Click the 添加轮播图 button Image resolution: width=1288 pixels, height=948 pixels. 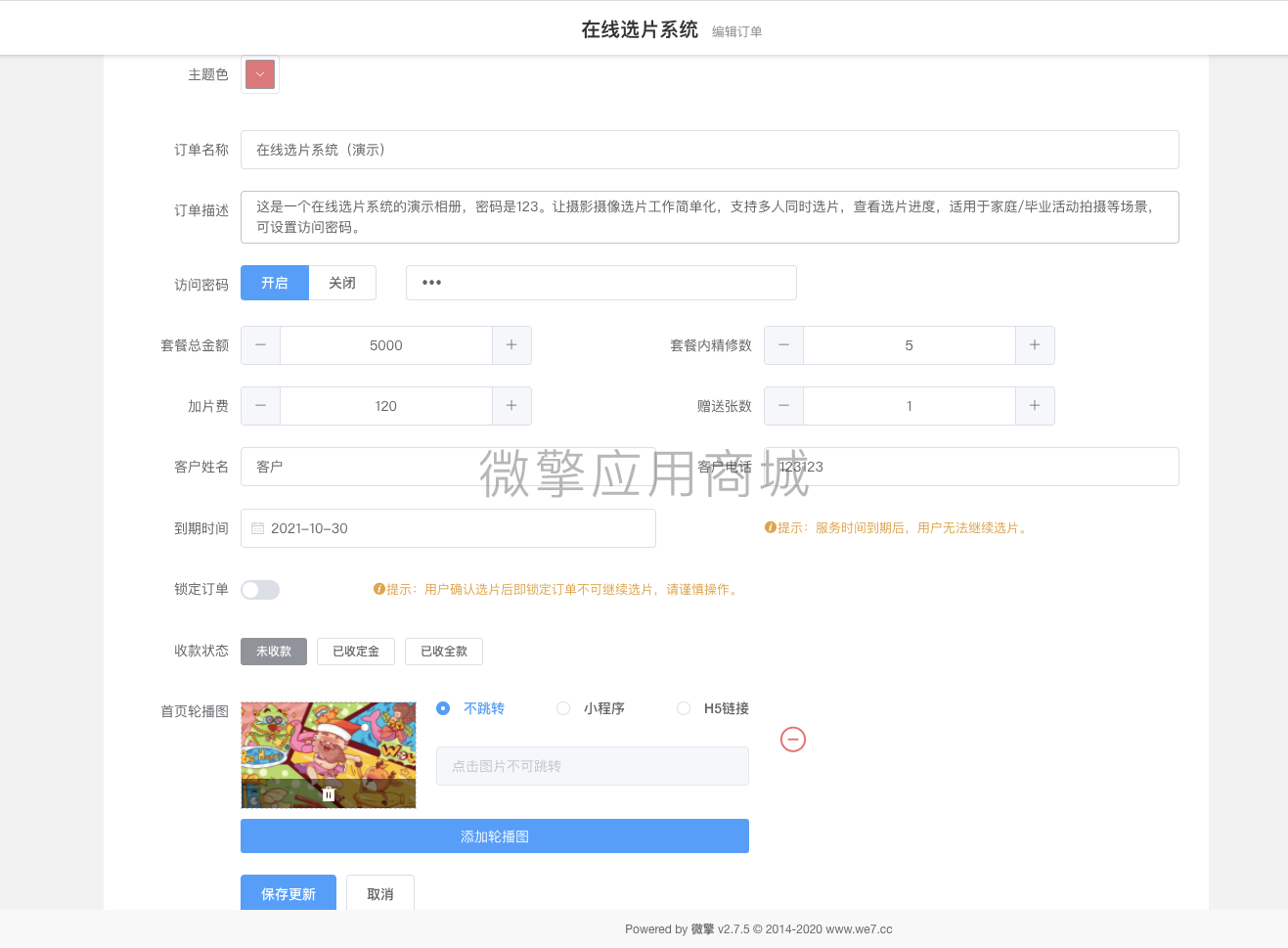pos(495,836)
